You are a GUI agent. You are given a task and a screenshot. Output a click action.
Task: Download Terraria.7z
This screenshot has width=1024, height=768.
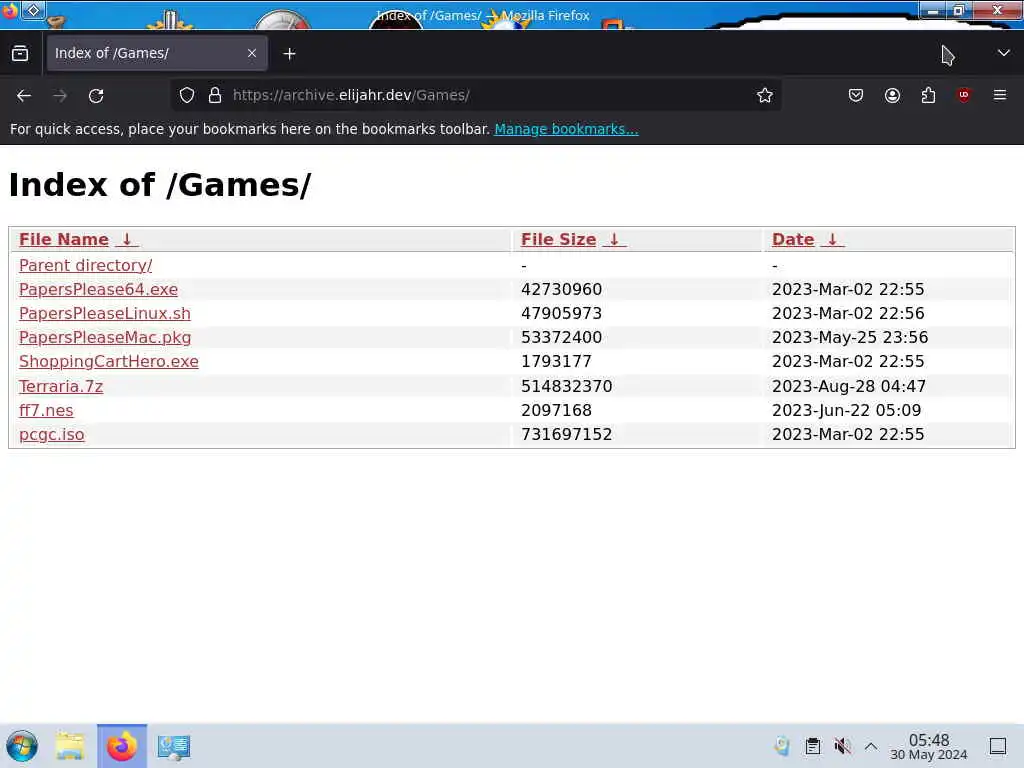tap(61, 386)
